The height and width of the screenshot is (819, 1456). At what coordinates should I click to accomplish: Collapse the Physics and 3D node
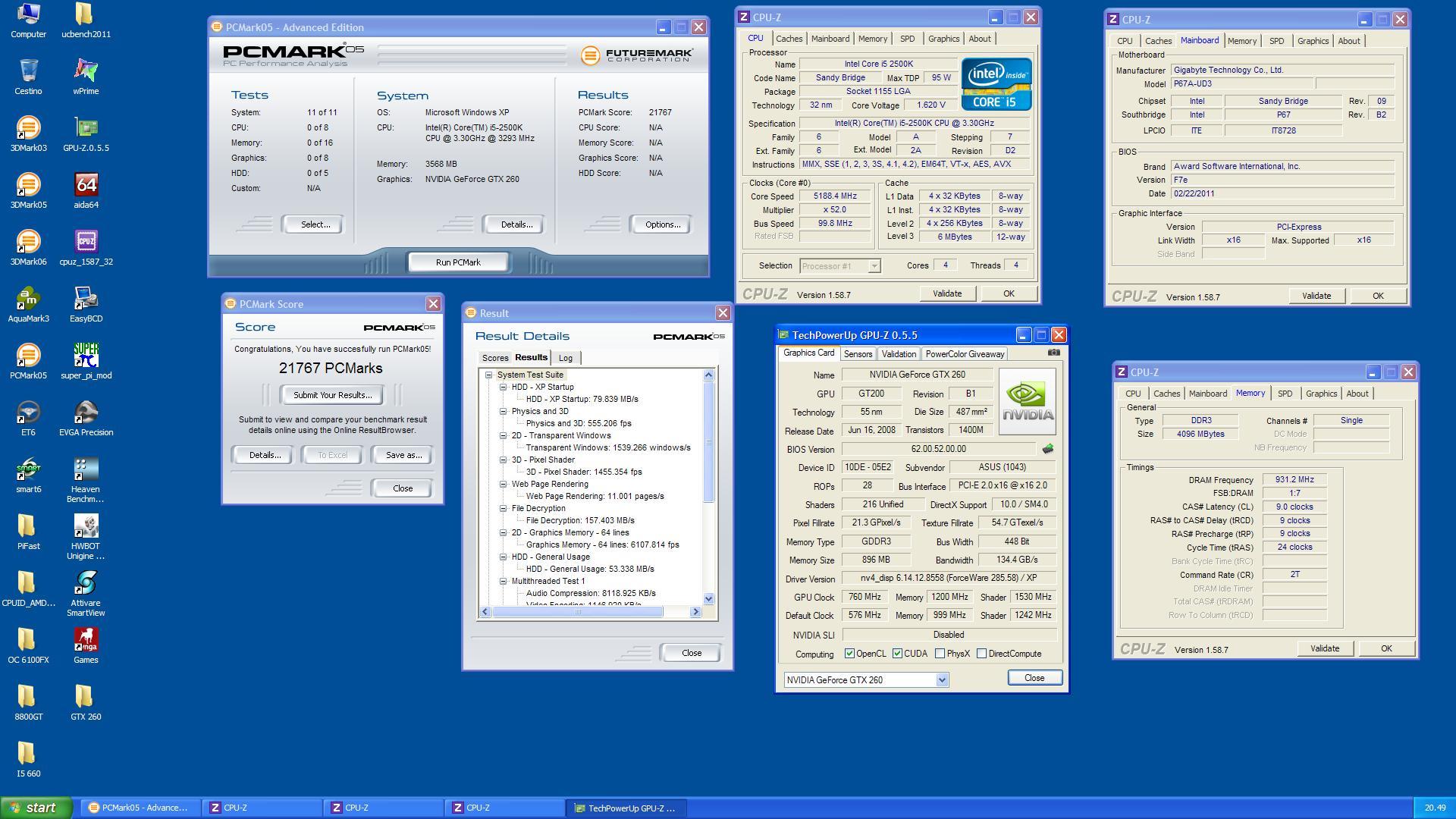click(503, 412)
